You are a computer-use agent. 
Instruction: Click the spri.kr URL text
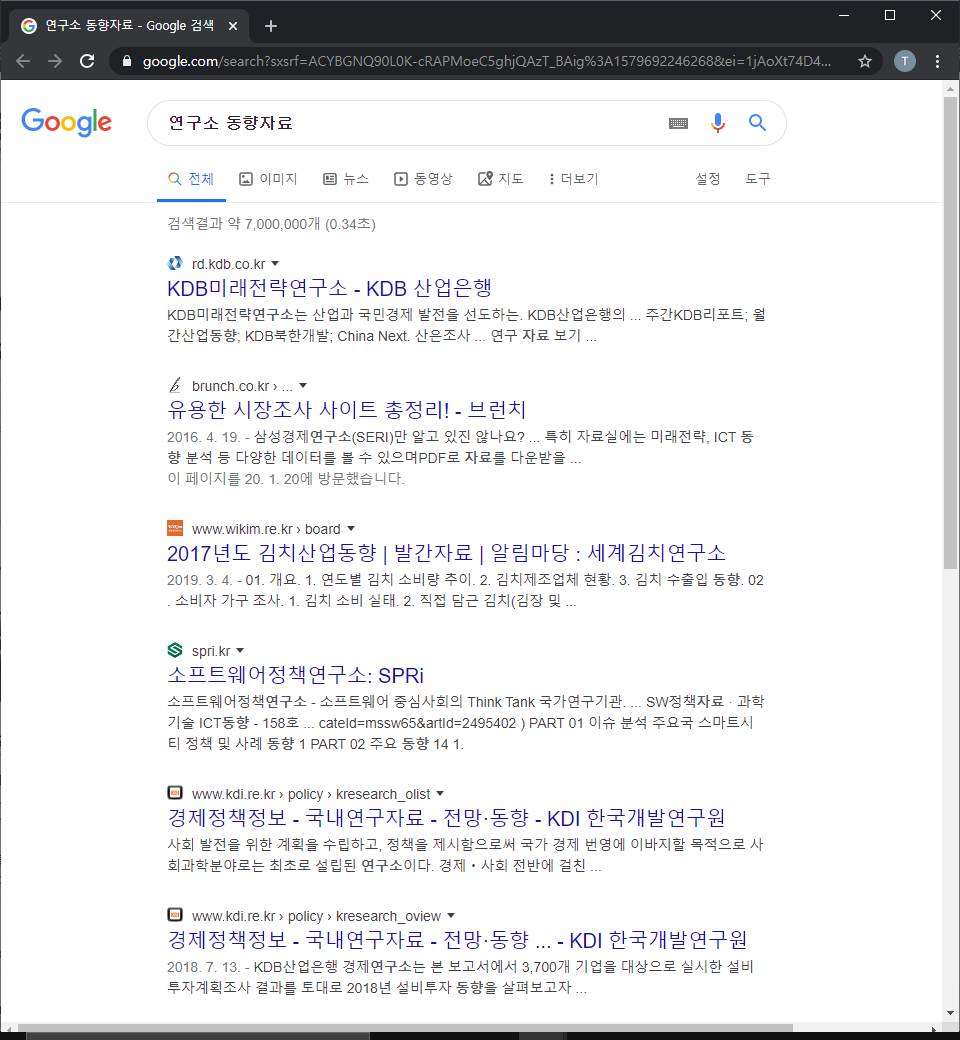[211, 651]
